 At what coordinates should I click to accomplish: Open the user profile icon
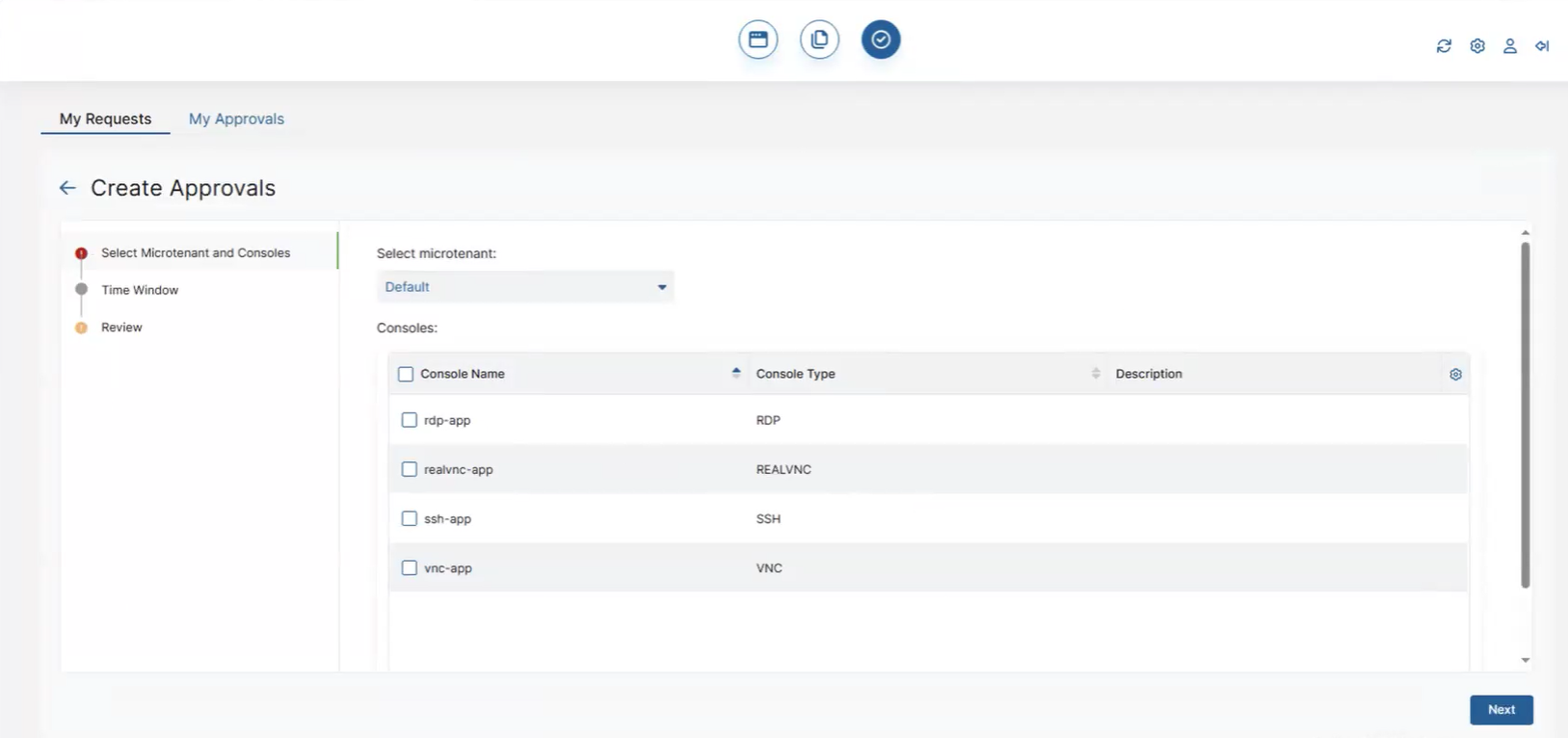pos(1510,46)
